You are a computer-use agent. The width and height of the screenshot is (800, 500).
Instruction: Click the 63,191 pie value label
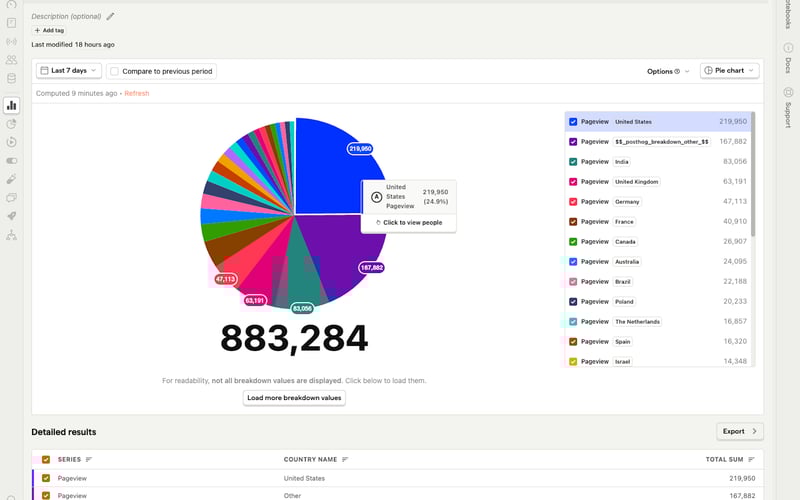(x=255, y=301)
